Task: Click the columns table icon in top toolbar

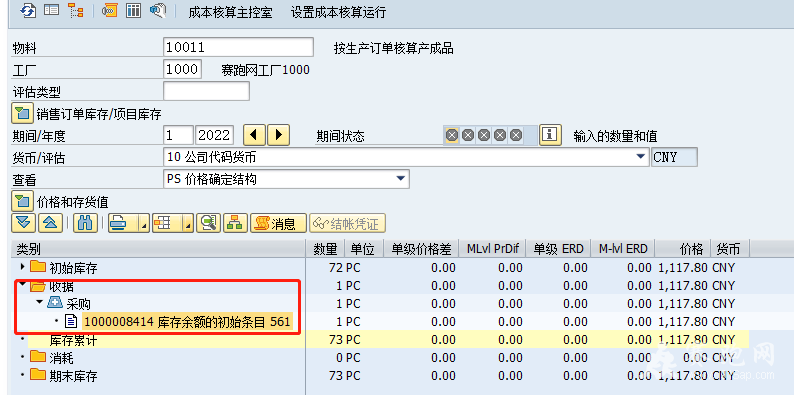Action: pos(133,11)
